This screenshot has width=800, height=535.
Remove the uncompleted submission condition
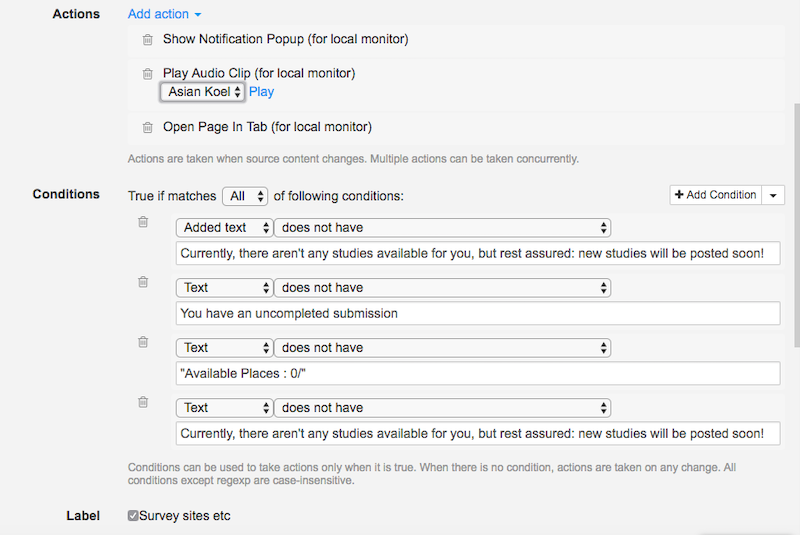pos(143,282)
